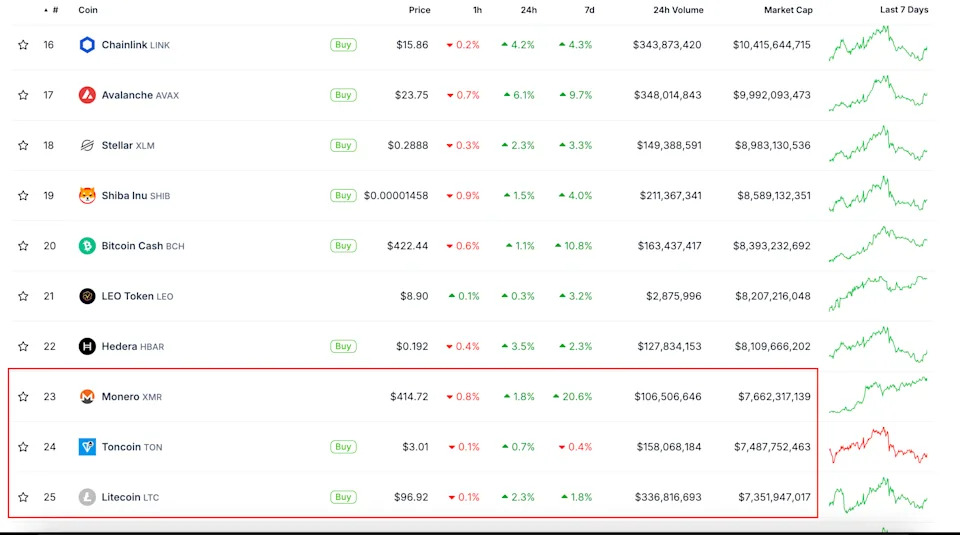Sort by the 24h change header
Screen dimensions: 960x535
click(528, 10)
